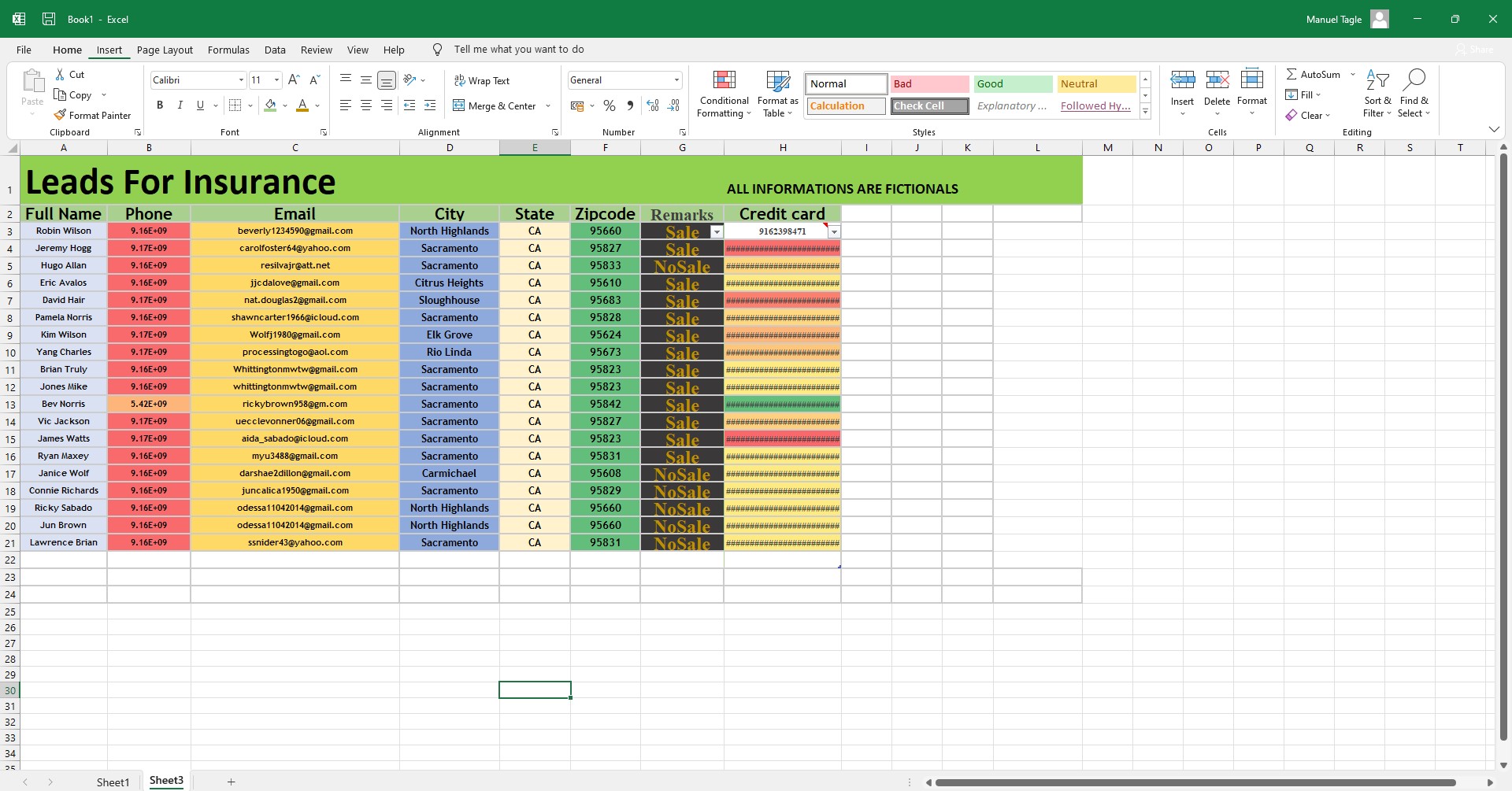The image size is (1512, 791).
Task: Click the Insert cells icon
Action: [1182, 79]
